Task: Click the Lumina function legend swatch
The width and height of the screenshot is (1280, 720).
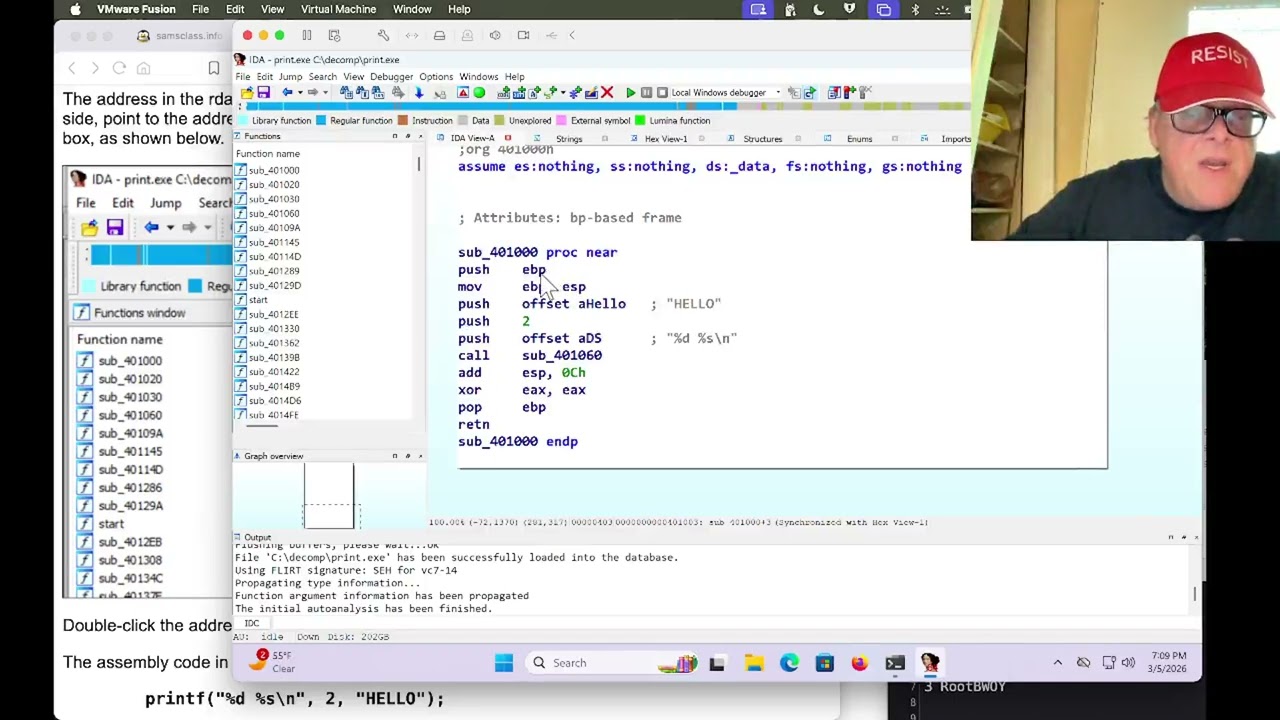Action: tap(640, 121)
